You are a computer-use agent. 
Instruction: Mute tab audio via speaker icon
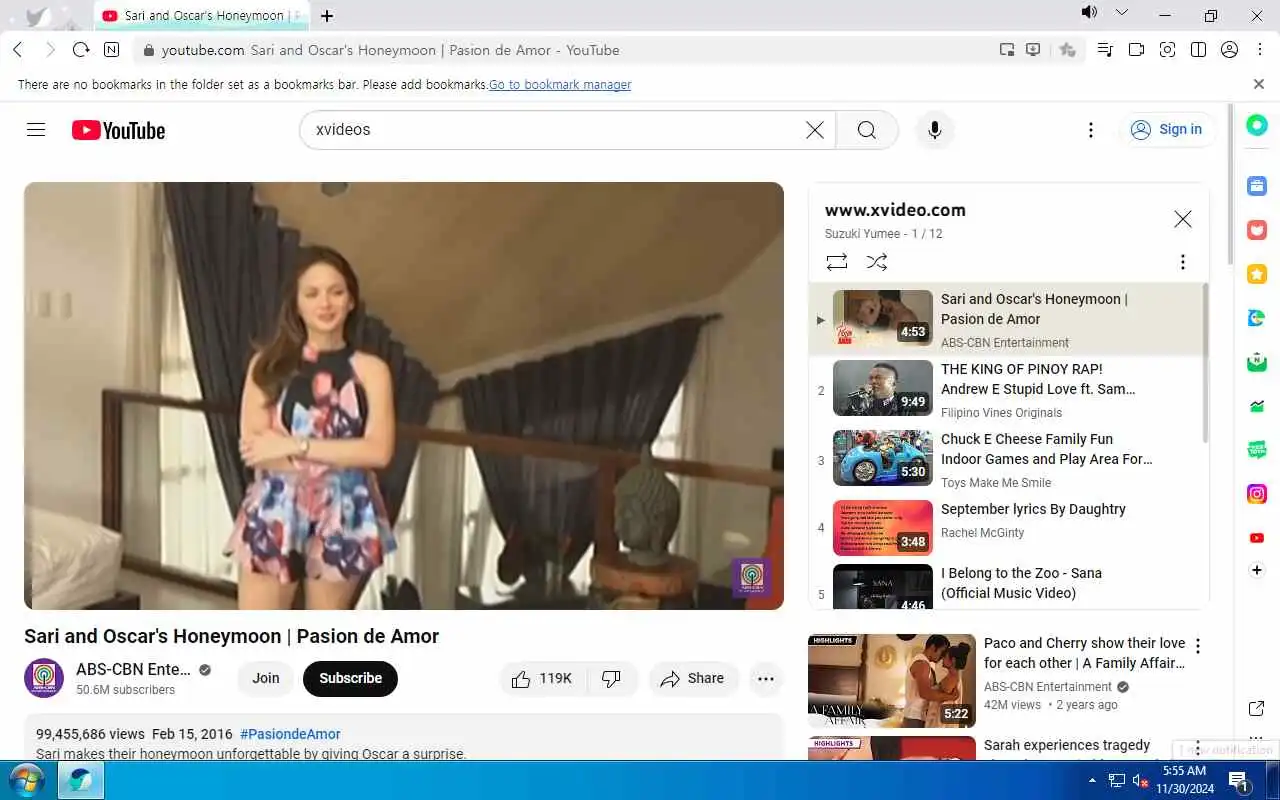[x=1089, y=13]
